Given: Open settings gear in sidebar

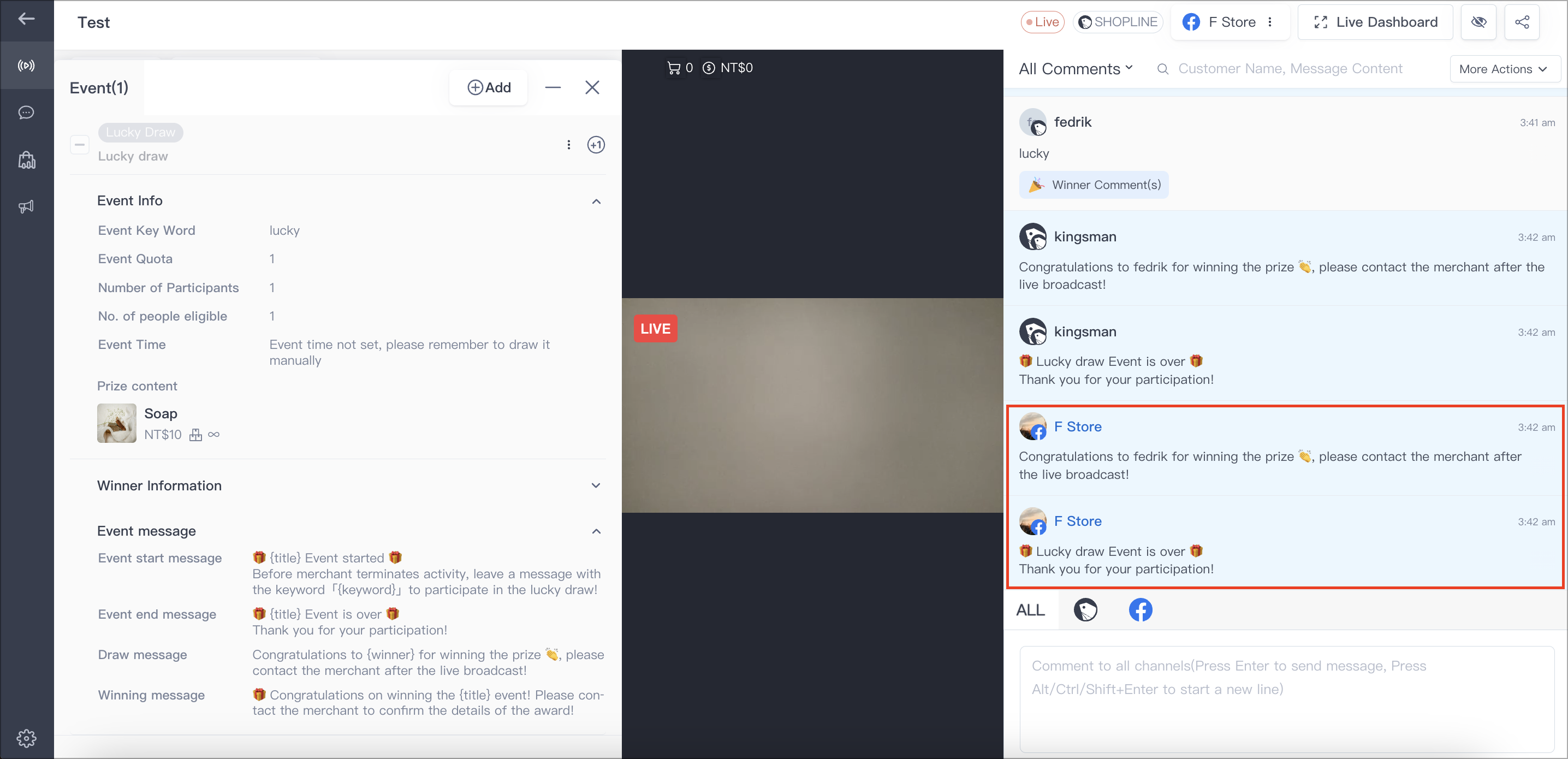Looking at the screenshot, I should (x=26, y=738).
